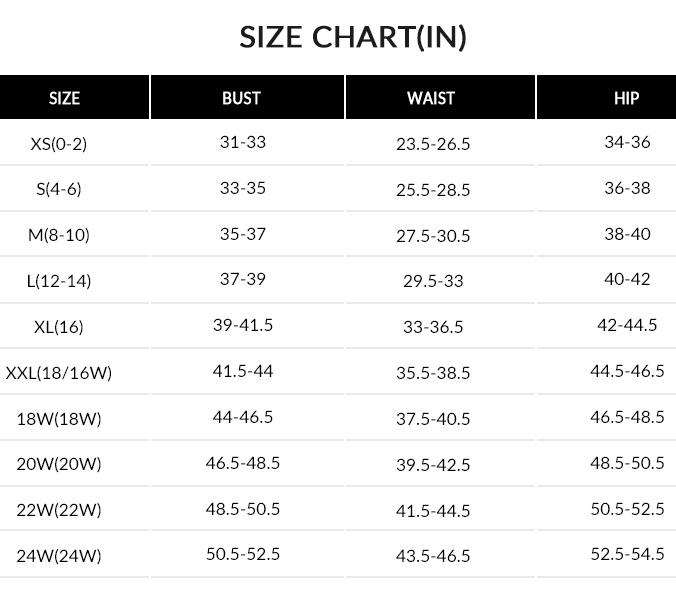This screenshot has width=676, height=600.
Task: Click the 20W(20W) size label
Action: pyautogui.click(x=59, y=464)
